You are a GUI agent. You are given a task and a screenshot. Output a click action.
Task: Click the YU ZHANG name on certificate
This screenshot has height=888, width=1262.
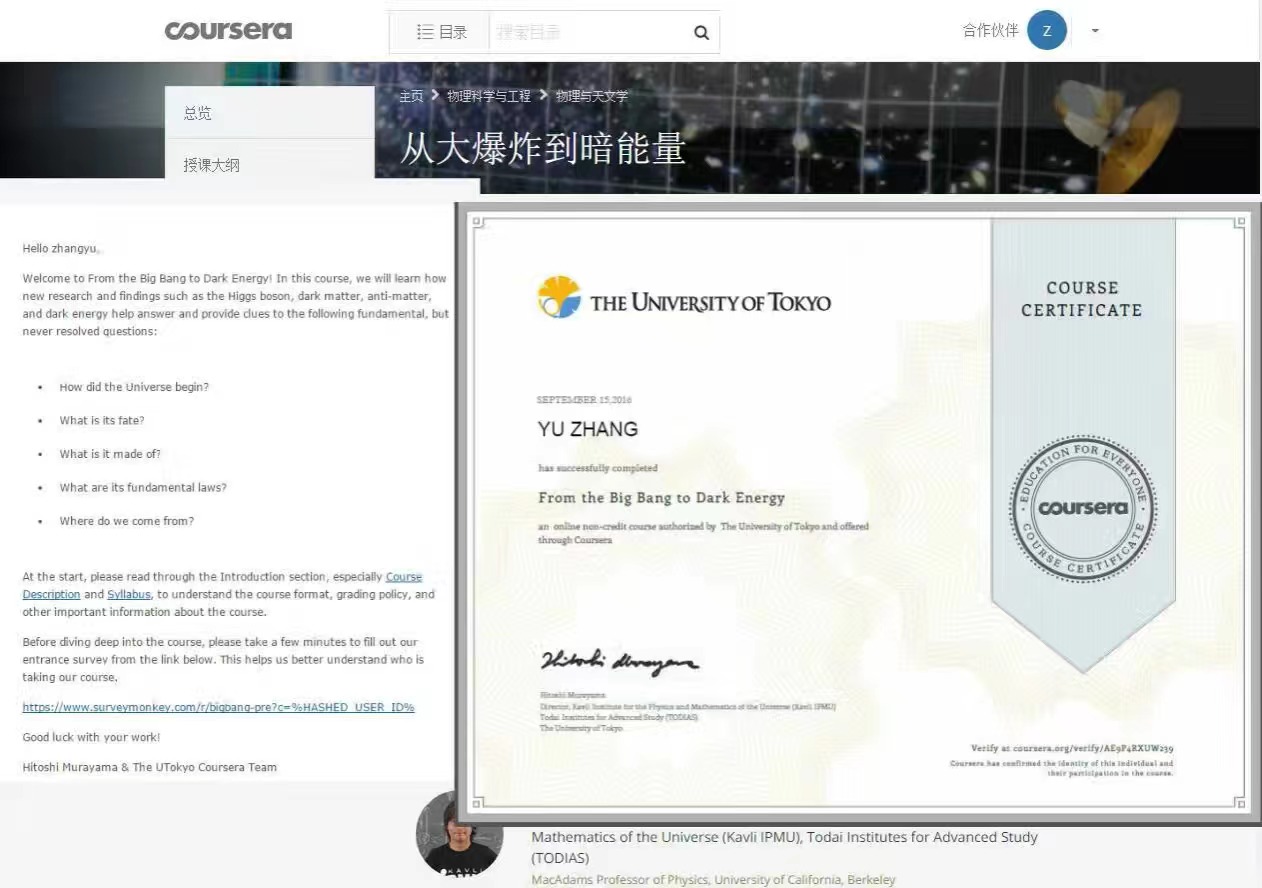click(587, 429)
